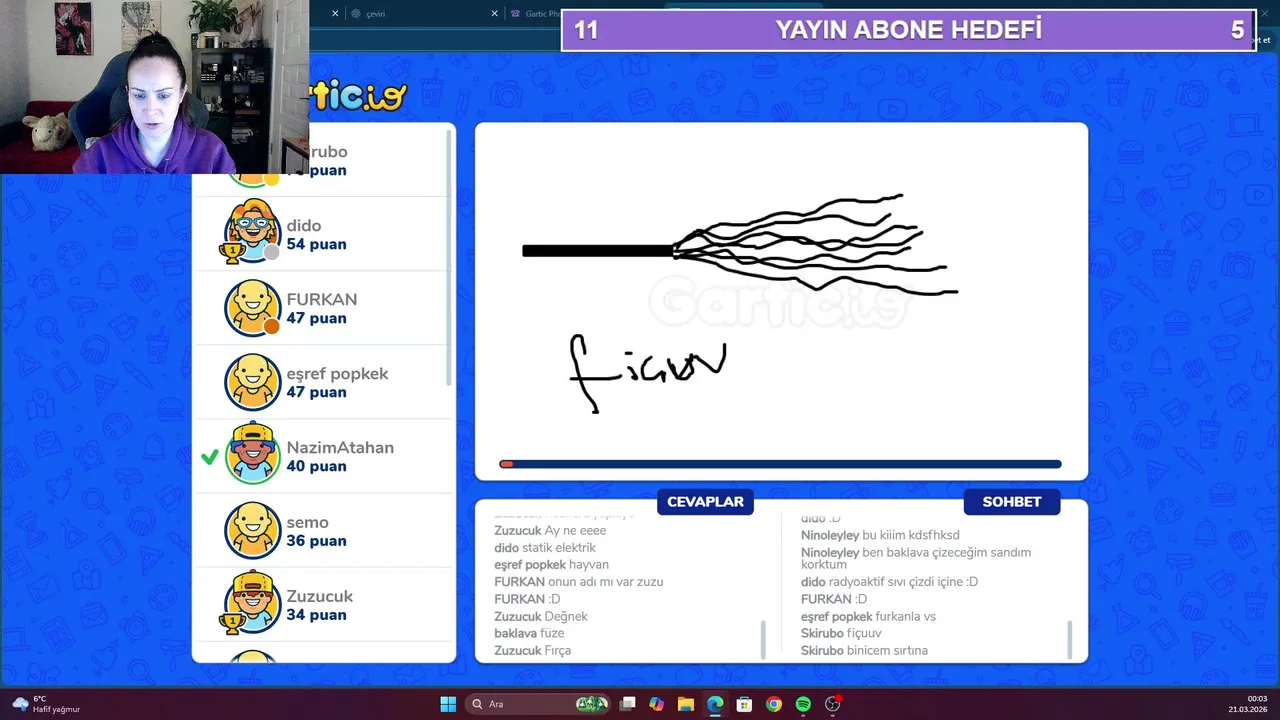The height and width of the screenshot is (720, 1280).
Task: Click chat message 'Ninoleyley bu kiiim kdsfhksd'
Action: [880, 536]
